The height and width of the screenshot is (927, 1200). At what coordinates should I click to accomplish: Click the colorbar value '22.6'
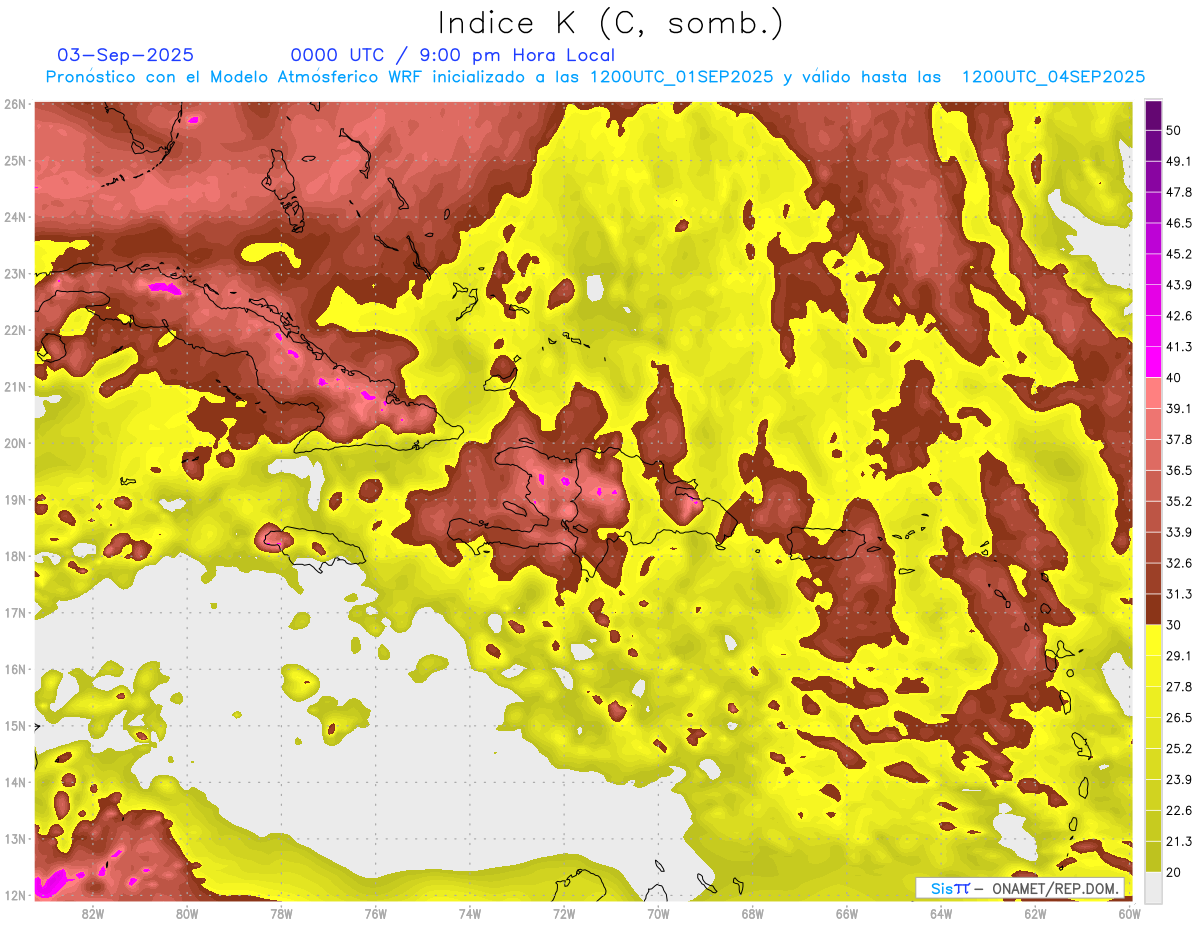(x=1178, y=810)
